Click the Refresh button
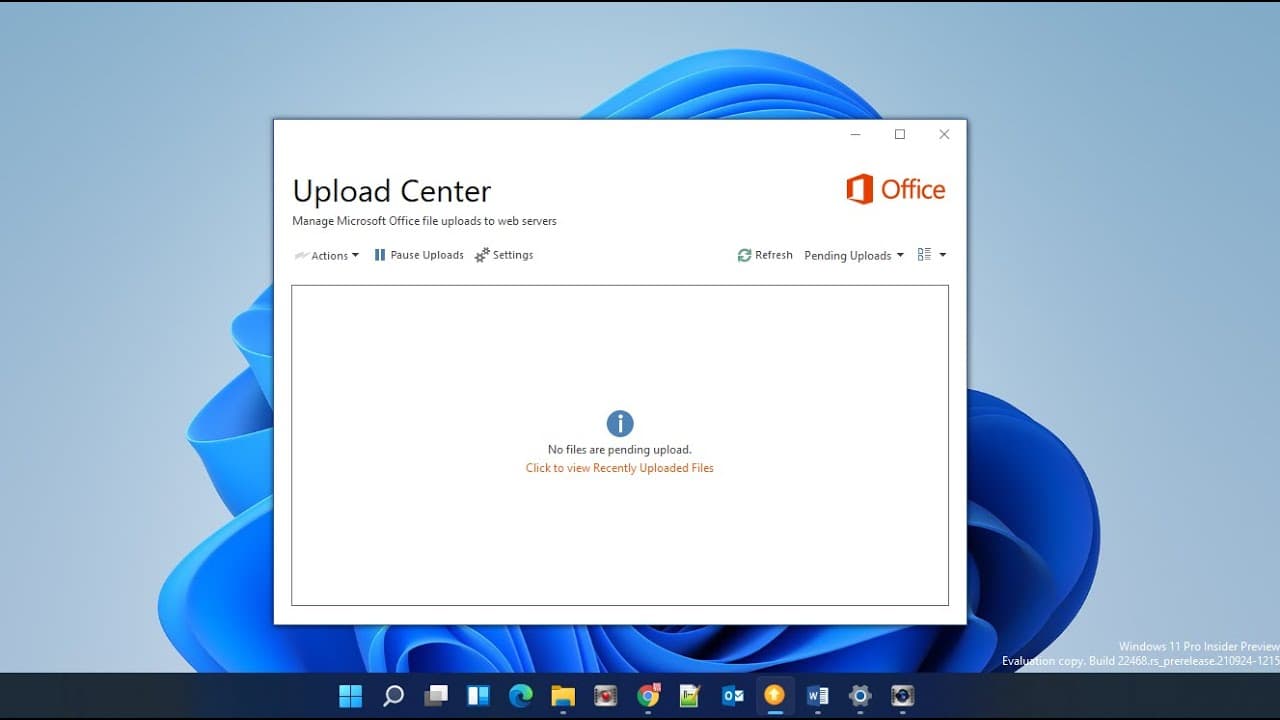The height and width of the screenshot is (720, 1280). click(765, 255)
